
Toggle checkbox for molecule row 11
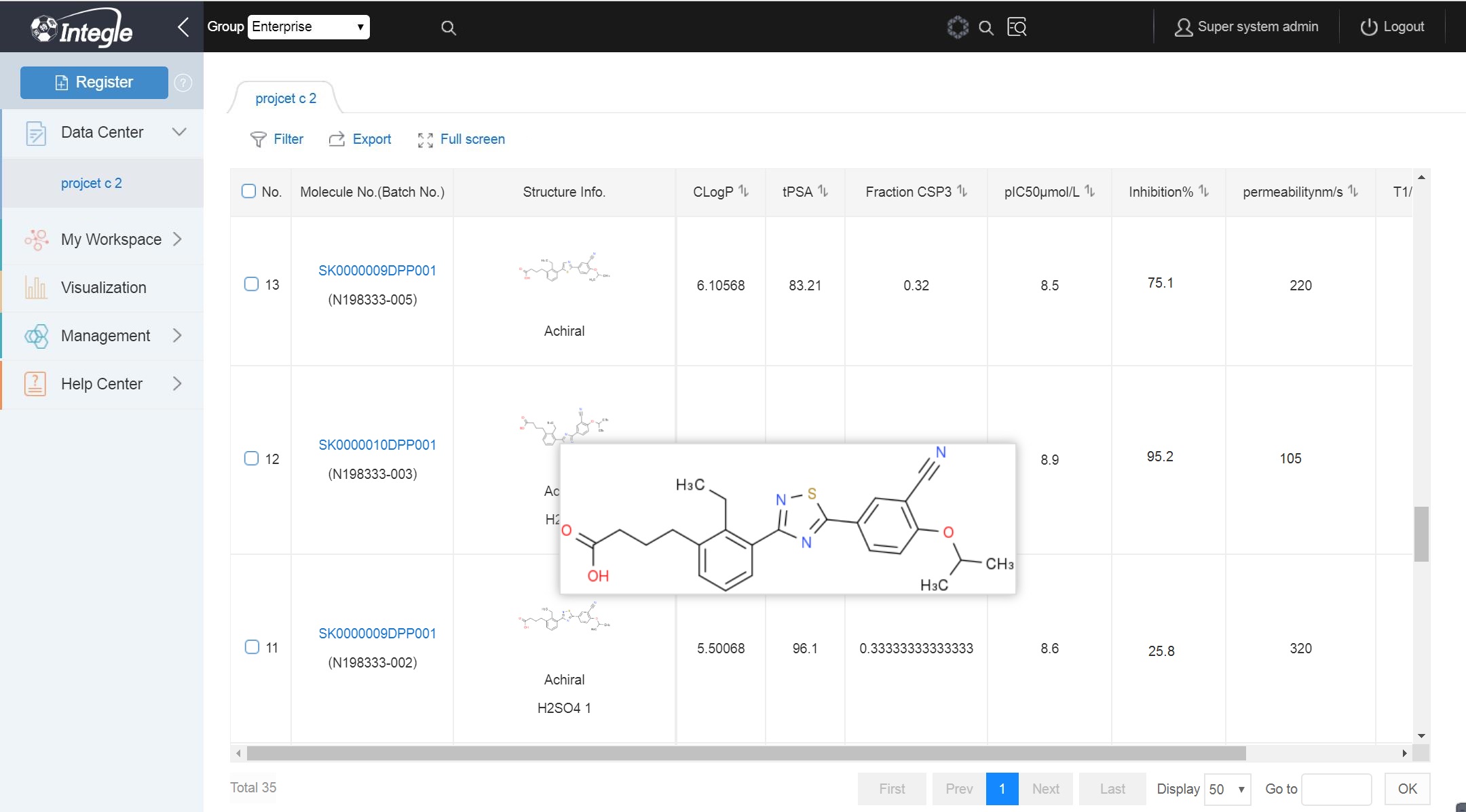tap(252, 647)
